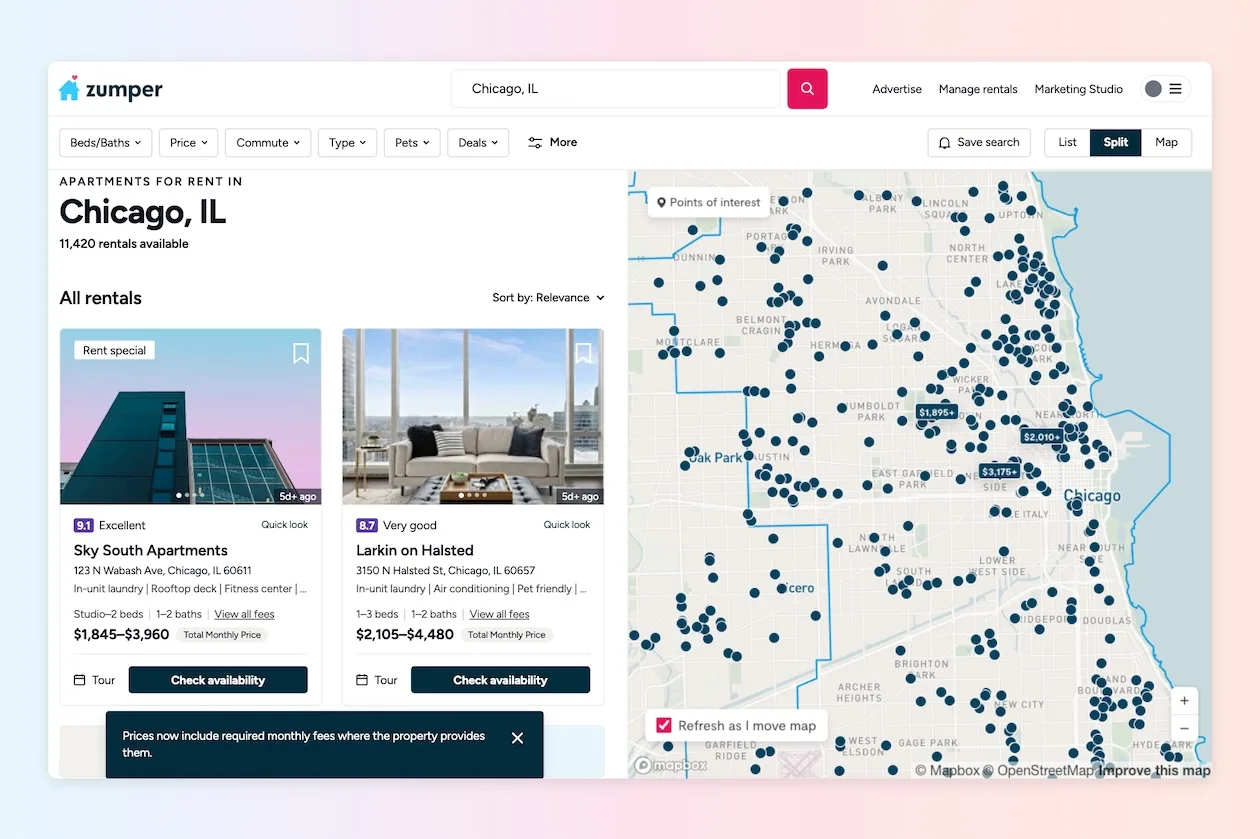Click the $2,010+ map price marker
Image resolution: width=1260 pixels, height=839 pixels.
(x=1041, y=437)
